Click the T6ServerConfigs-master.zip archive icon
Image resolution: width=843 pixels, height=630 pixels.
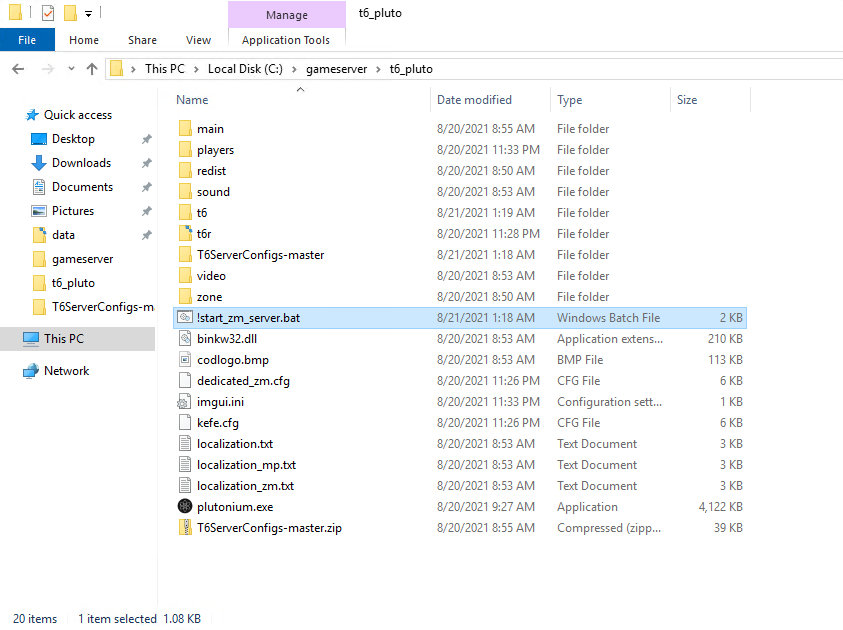pos(184,527)
